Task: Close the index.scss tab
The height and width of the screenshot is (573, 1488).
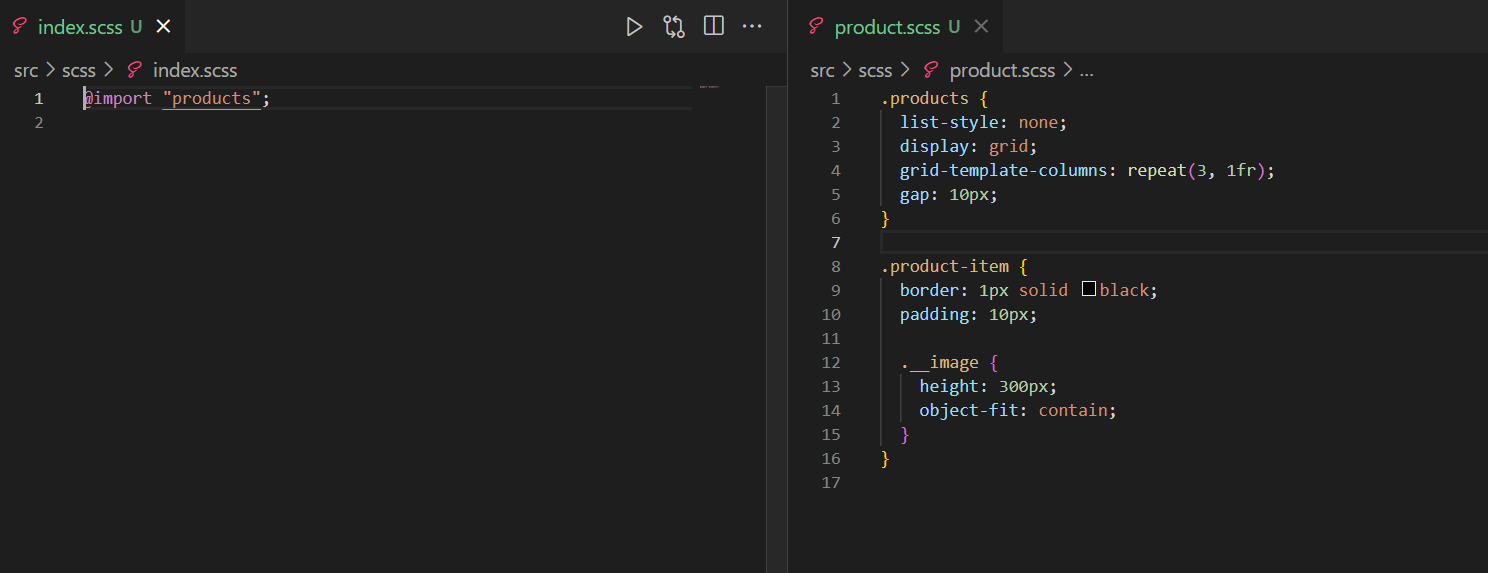Action: tap(164, 27)
